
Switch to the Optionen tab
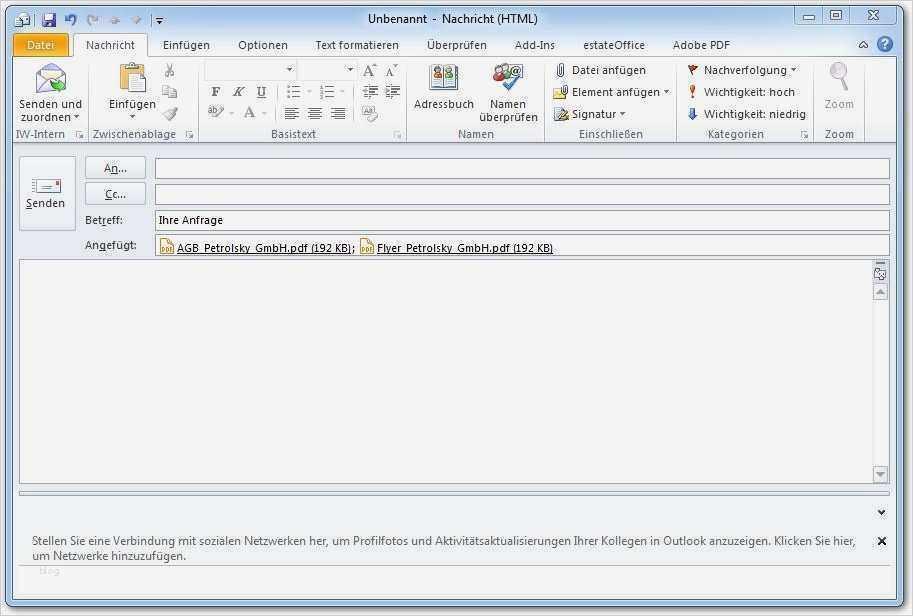point(263,45)
